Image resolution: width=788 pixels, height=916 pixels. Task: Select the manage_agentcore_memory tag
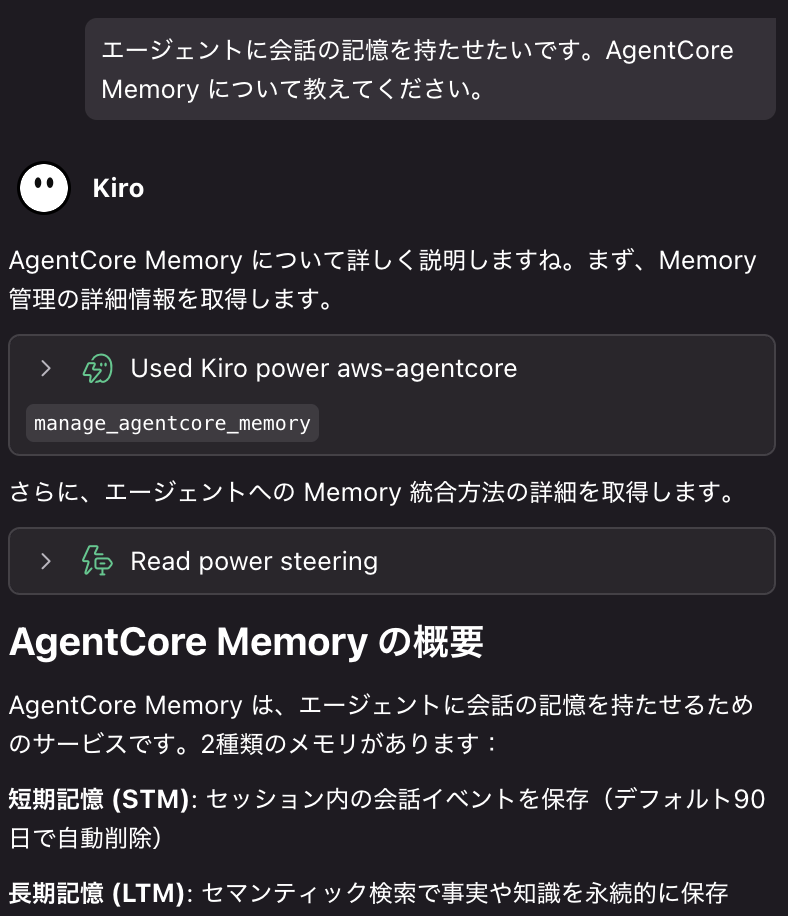[x=171, y=422]
